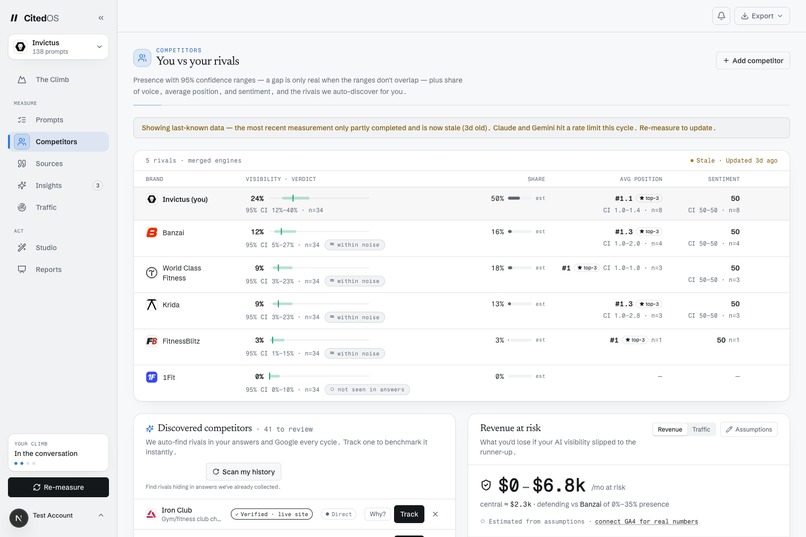Click Invictus top-3 position badge
The height and width of the screenshot is (537, 806).
[649, 198]
